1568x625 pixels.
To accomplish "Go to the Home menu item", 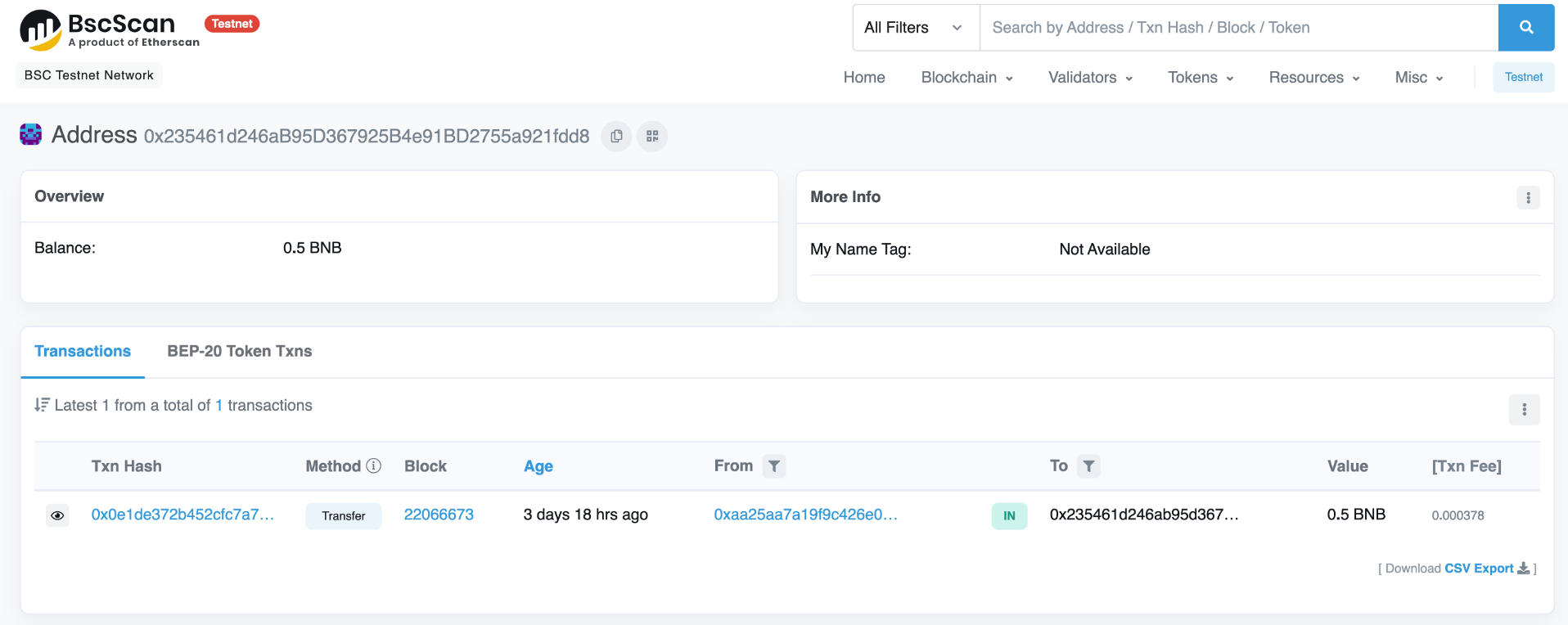I will 863,78.
